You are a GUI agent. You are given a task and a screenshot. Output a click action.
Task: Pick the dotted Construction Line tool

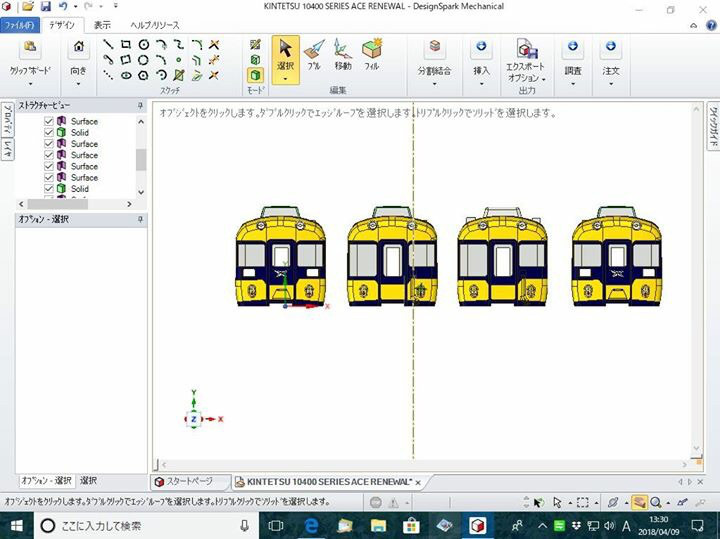click(x=108, y=75)
